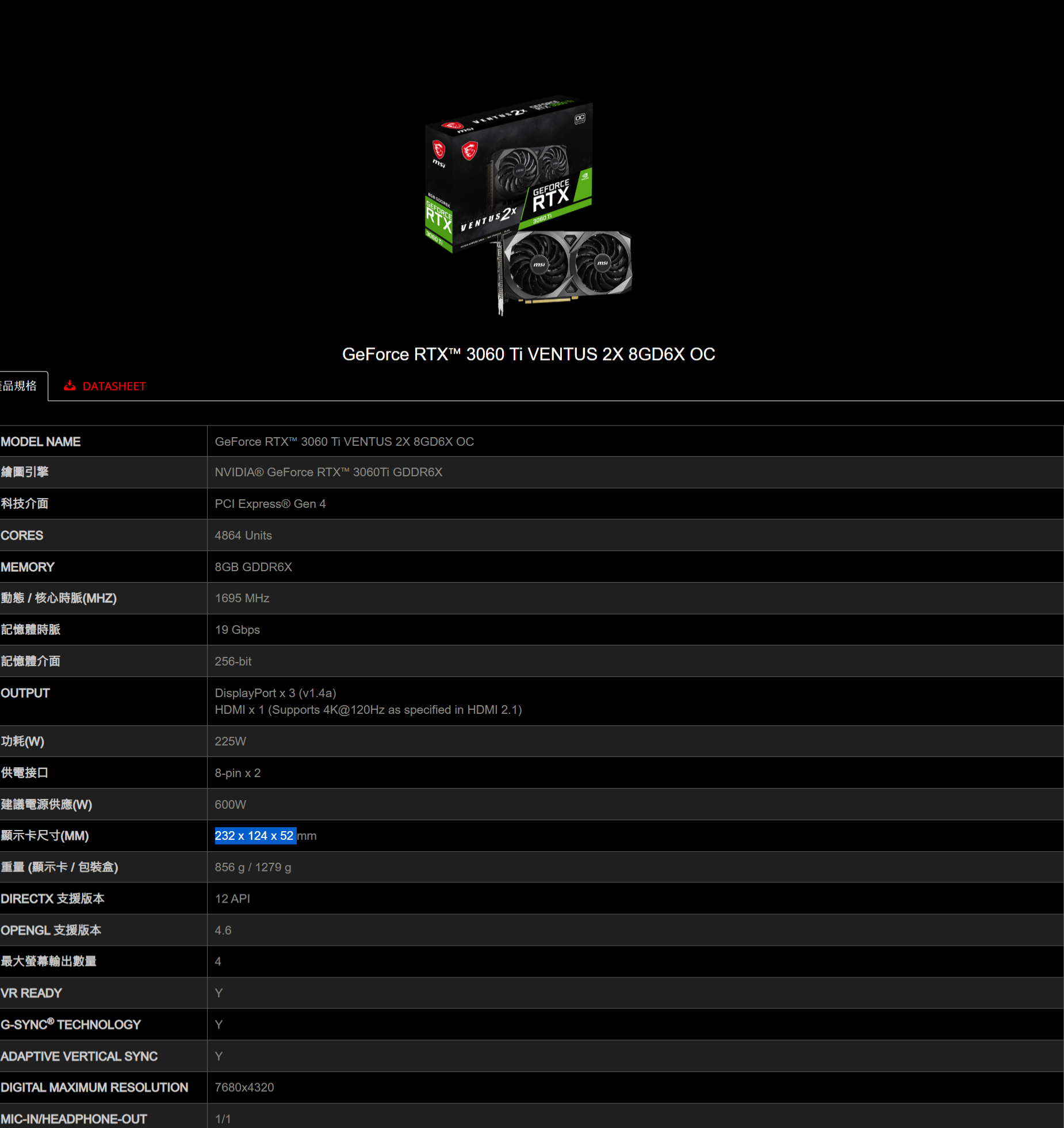Screen dimensions: 1064x1128
Task: Click the OPENGL 支援版本 label
Action: pos(51,931)
